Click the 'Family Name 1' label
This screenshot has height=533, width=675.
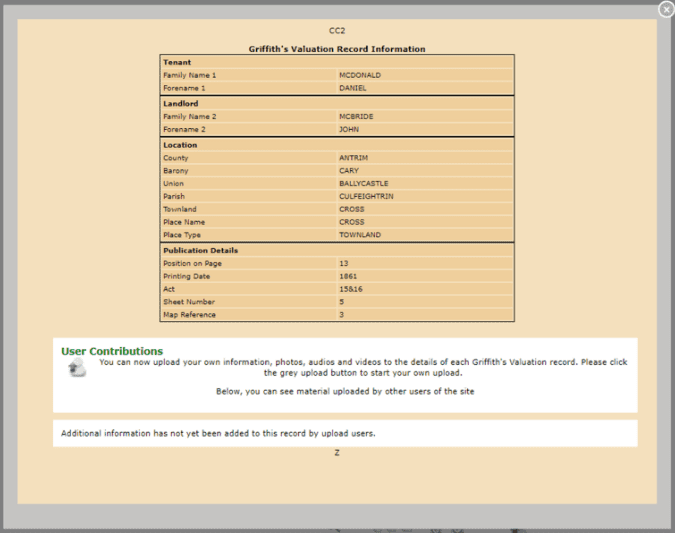coord(189,75)
